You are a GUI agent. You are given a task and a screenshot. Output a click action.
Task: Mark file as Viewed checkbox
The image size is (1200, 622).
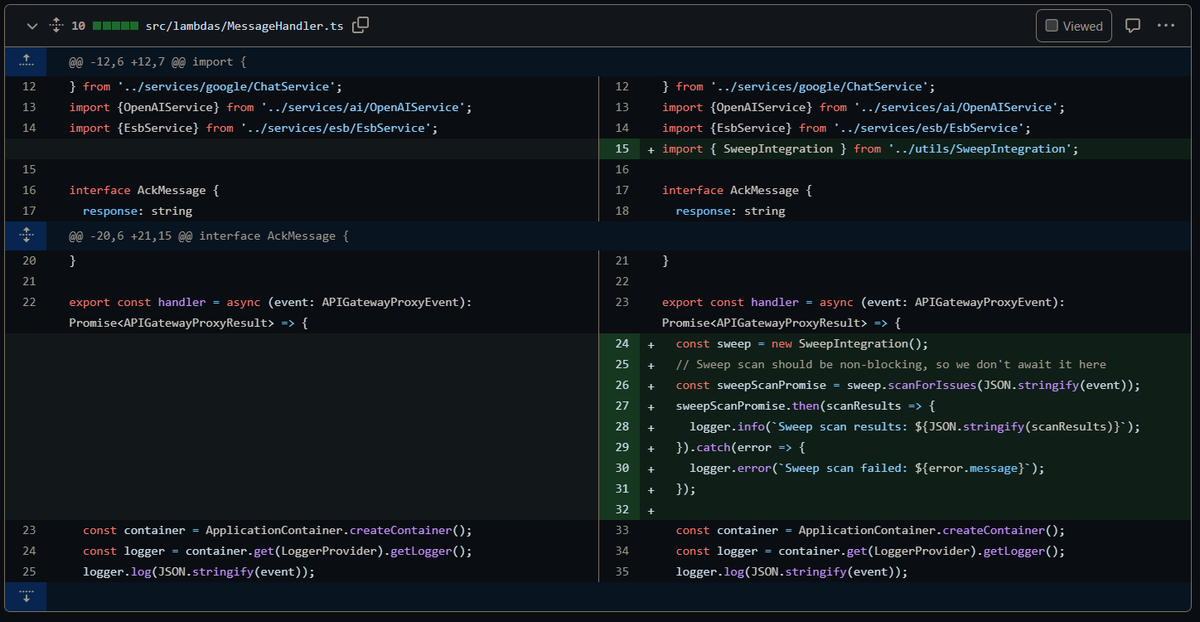[1074, 26]
